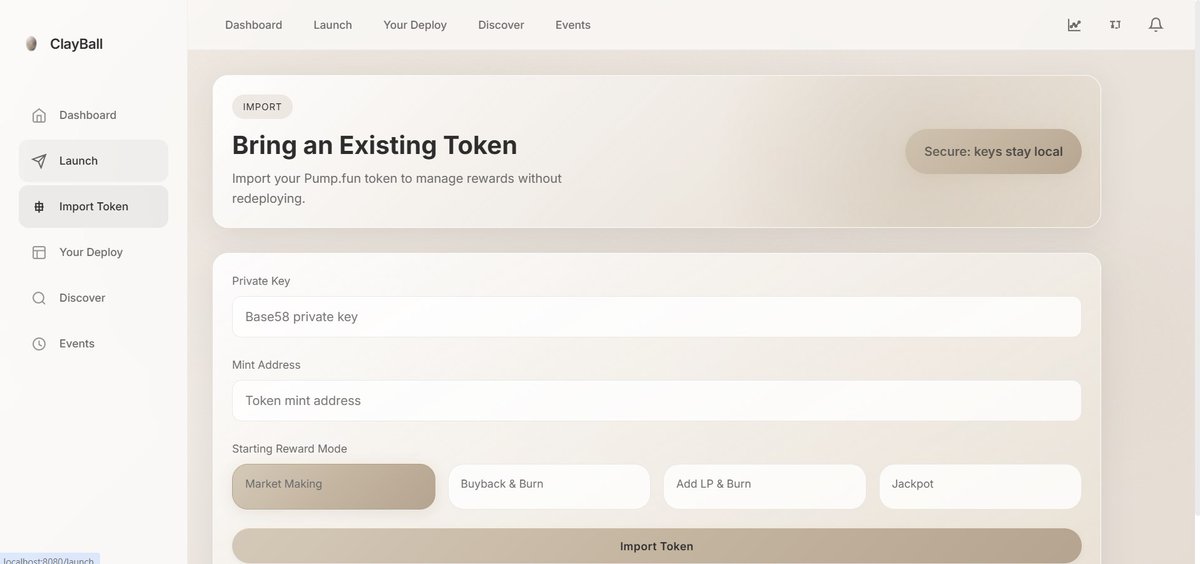The image size is (1200, 564).
Task: Click the Dashboard home icon in sidebar
Action: [x=39, y=115]
